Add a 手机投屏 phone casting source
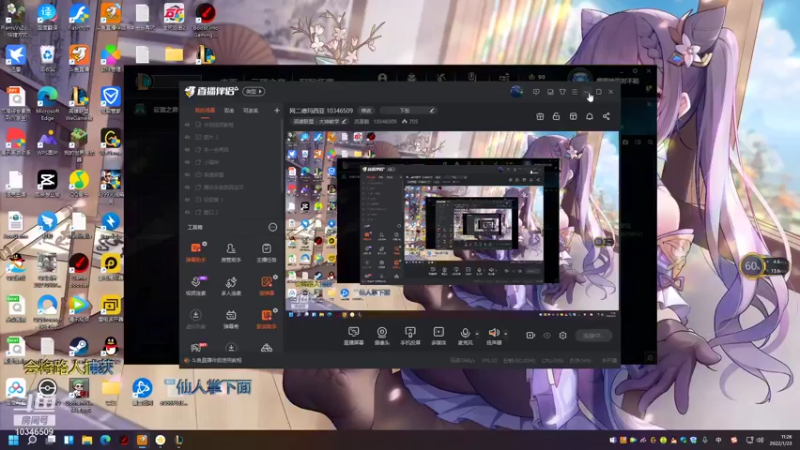The image size is (800, 450). pyautogui.click(x=410, y=336)
